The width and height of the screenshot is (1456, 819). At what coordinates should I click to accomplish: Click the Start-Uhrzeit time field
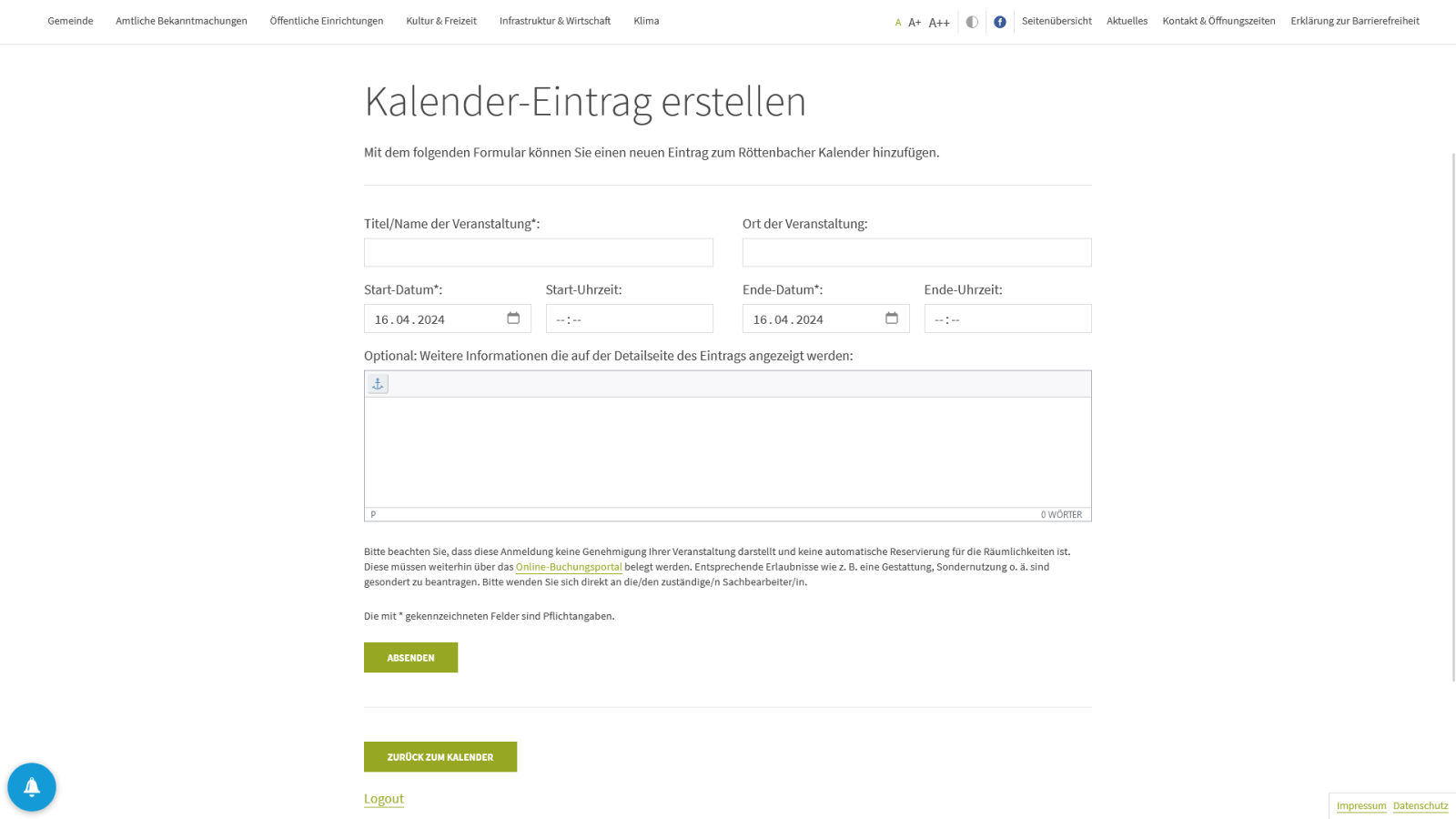pos(630,318)
